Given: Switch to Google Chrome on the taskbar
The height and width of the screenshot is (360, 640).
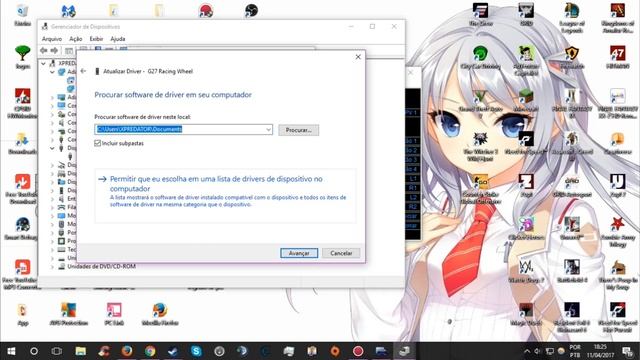Looking at the screenshot, I should [x=150, y=351].
